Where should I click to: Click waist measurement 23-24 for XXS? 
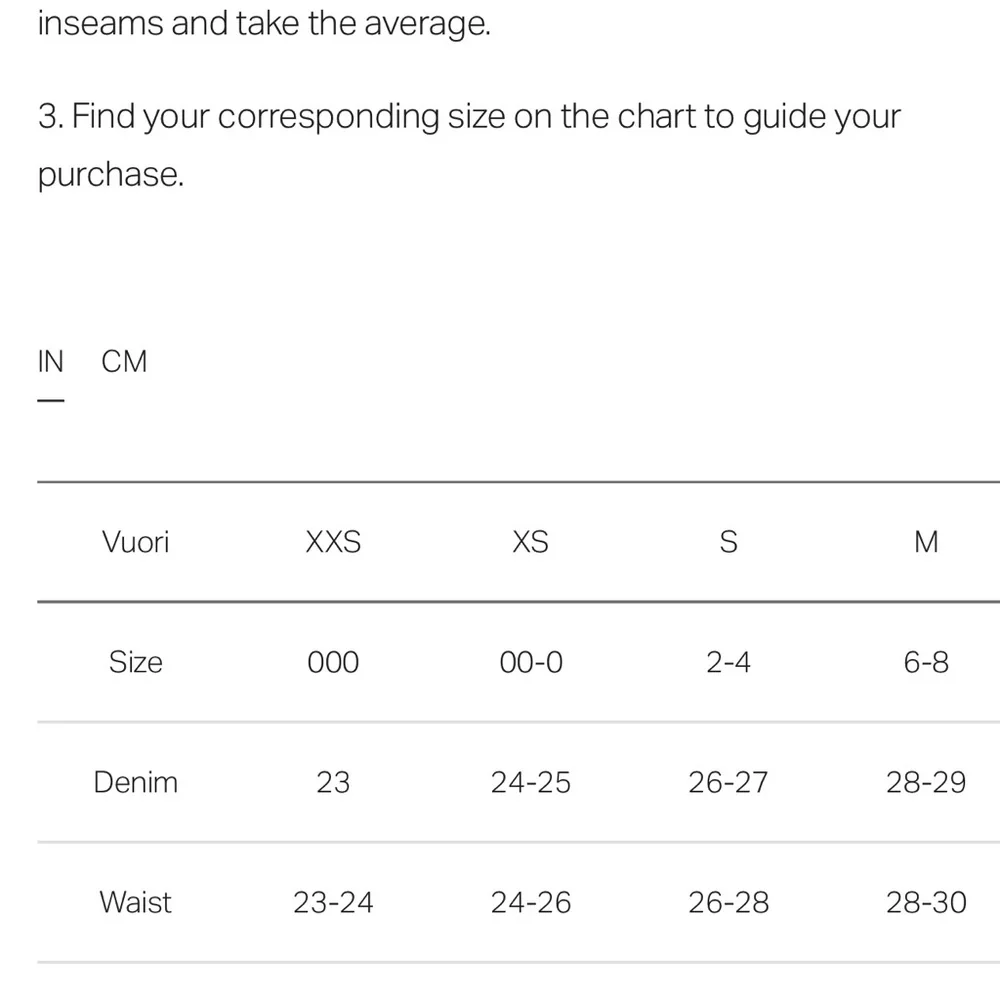click(333, 902)
